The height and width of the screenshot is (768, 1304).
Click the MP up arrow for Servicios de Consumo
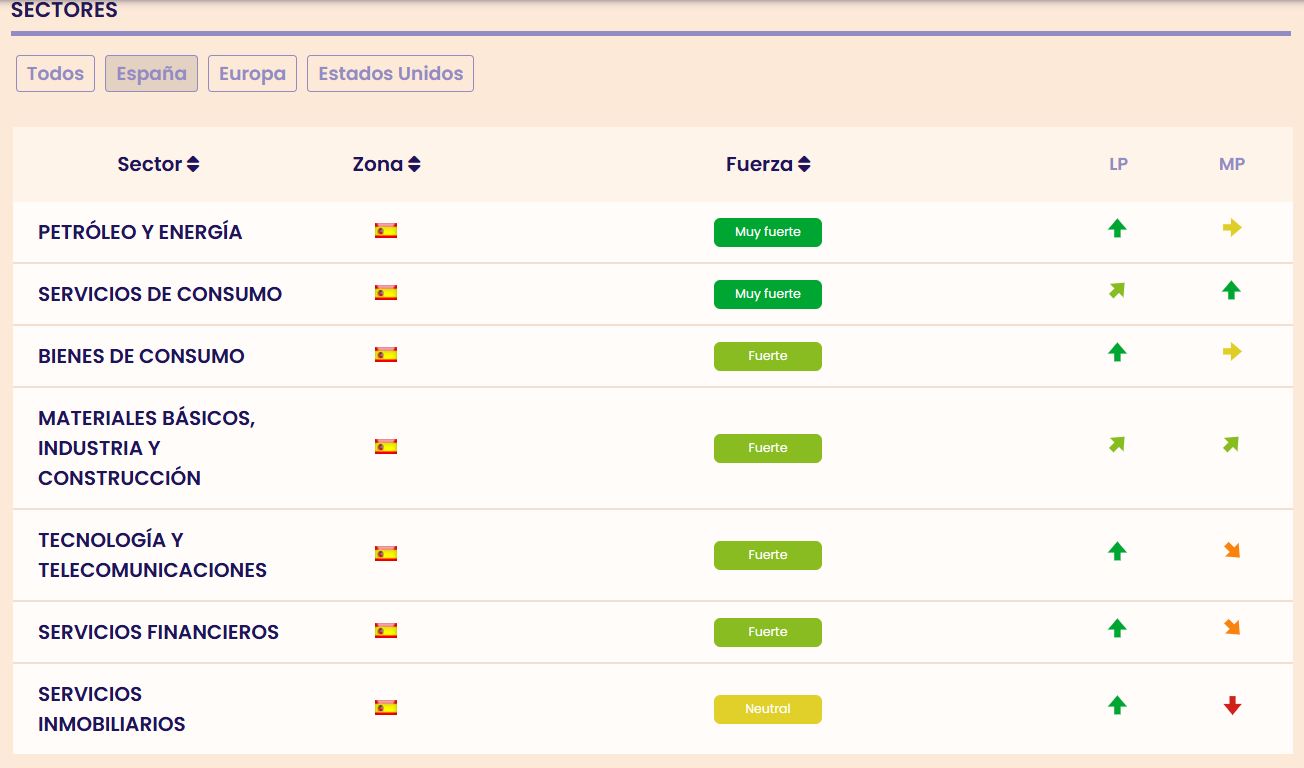(x=1232, y=291)
